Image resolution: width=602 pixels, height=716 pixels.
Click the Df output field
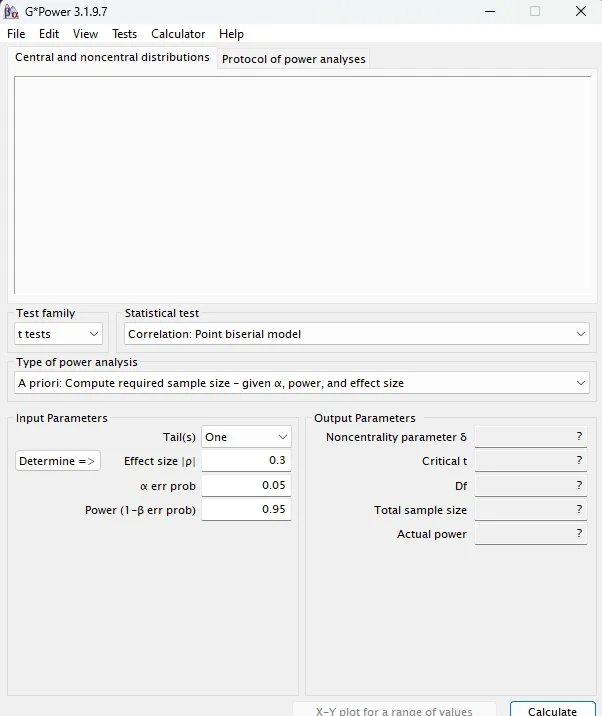pyautogui.click(x=531, y=485)
